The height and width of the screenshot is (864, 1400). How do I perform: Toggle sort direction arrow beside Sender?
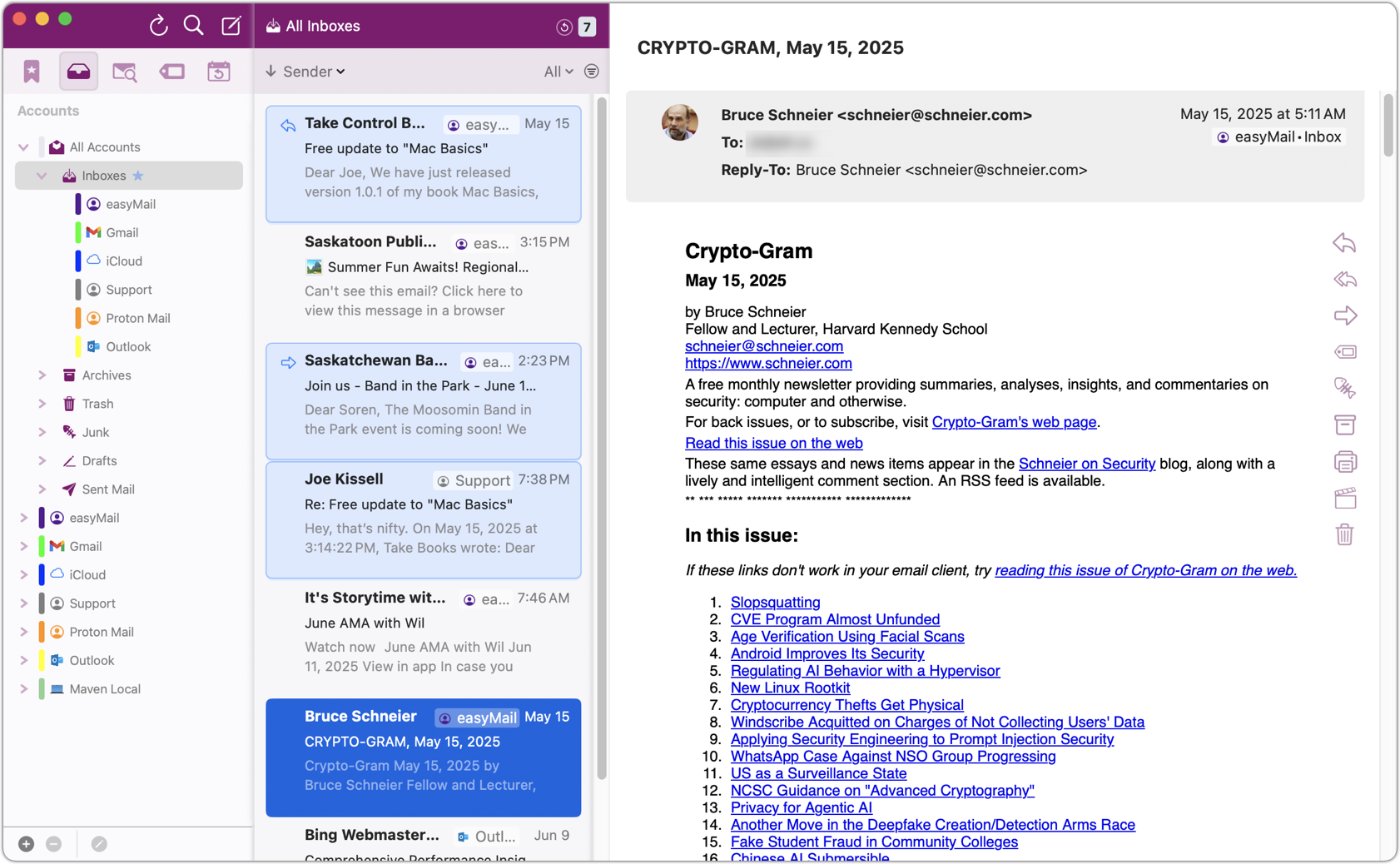[x=271, y=72]
